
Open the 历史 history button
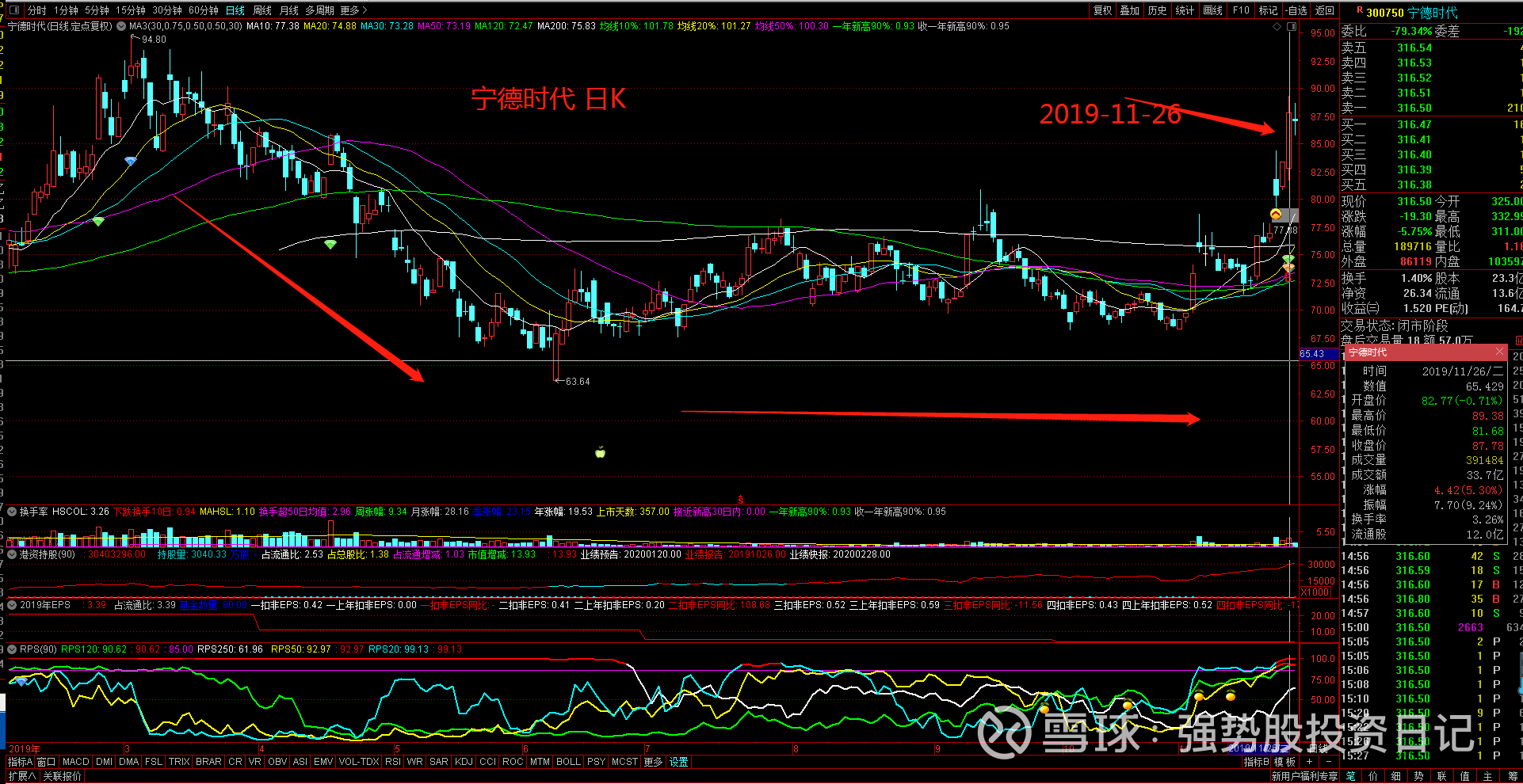[x=1158, y=10]
